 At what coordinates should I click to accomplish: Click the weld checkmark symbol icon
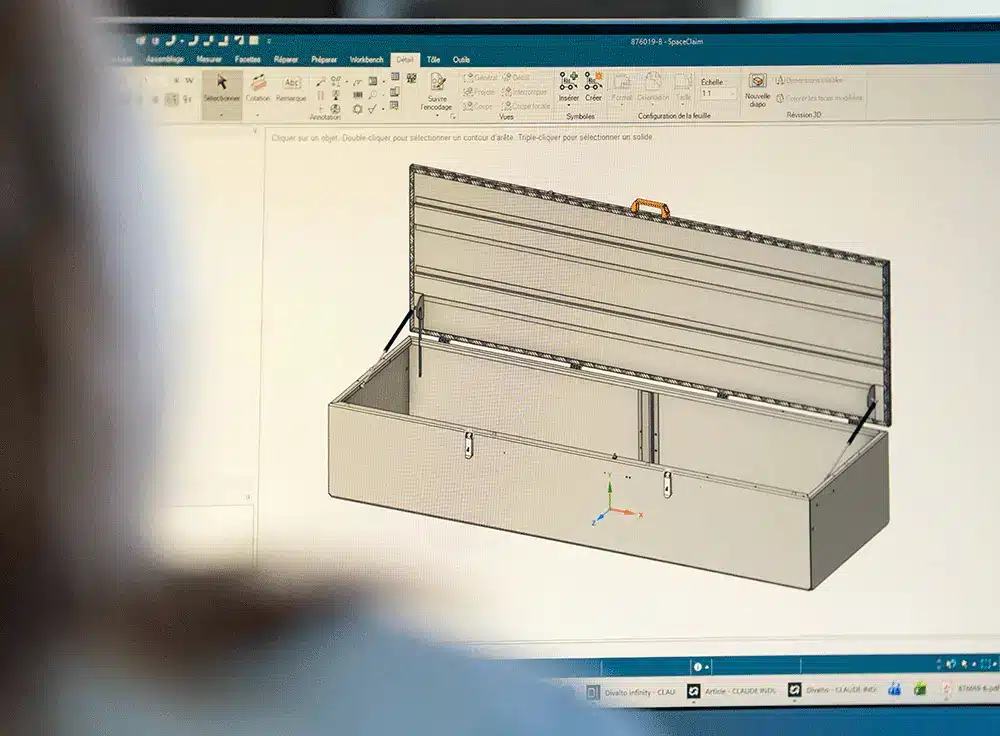click(372, 109)
